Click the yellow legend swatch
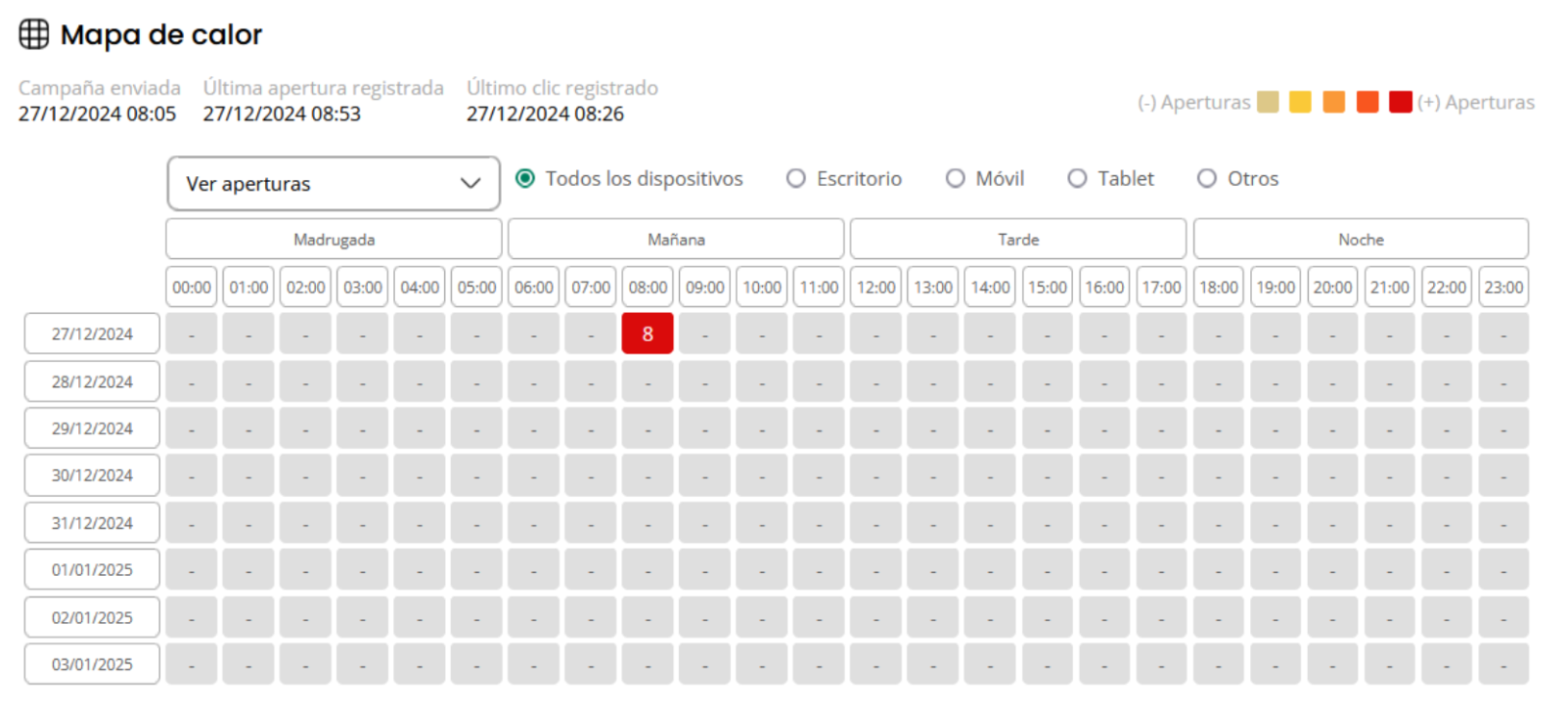 [1300, 102]
